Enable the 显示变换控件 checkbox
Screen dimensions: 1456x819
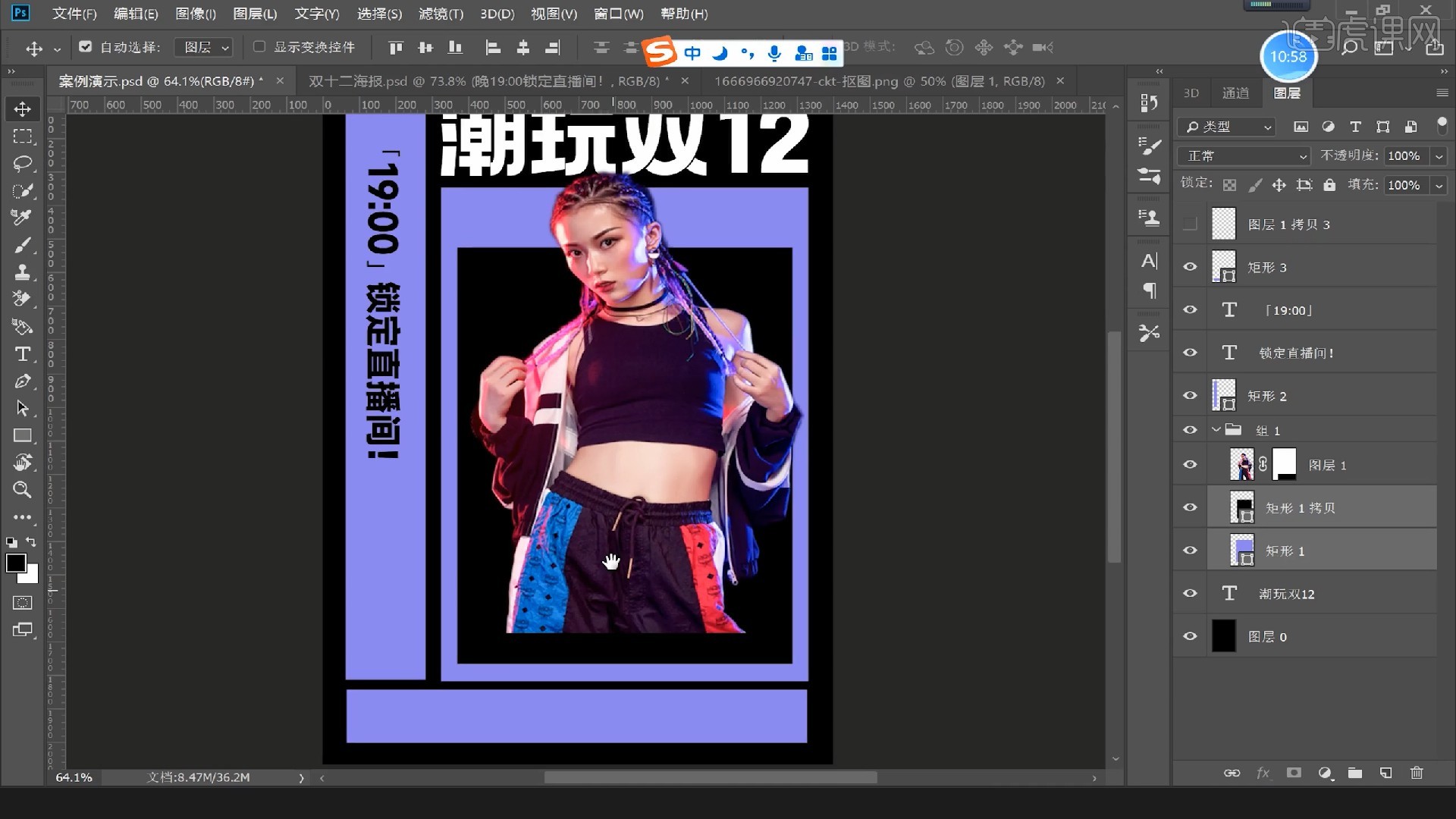259,47
